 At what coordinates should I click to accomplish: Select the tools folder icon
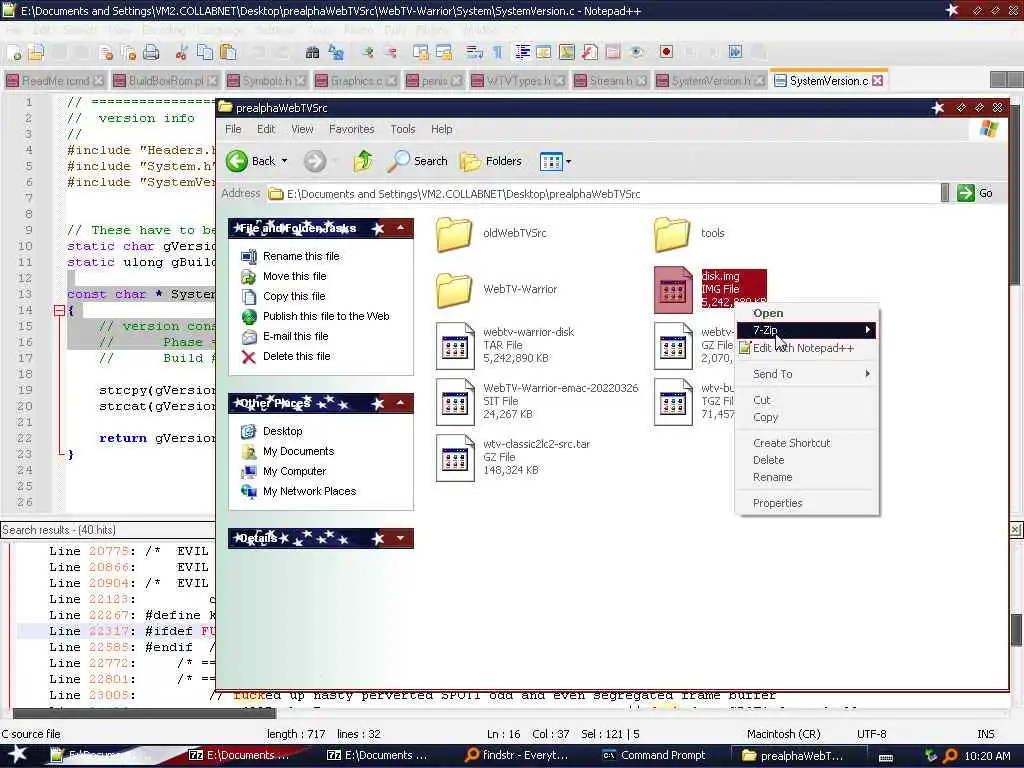coord(672,234)
